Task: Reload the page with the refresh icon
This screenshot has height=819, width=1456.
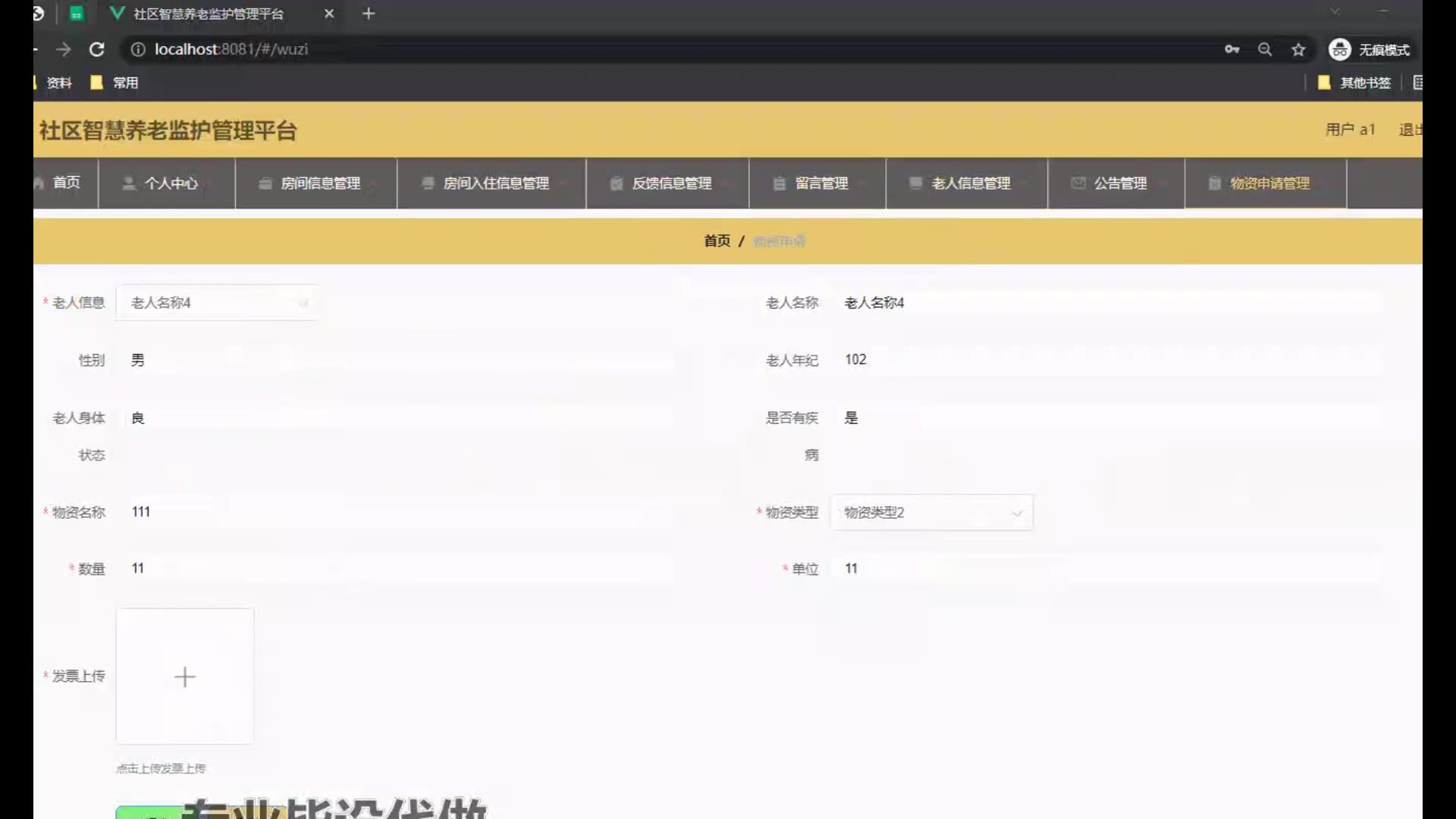Action: click(96, 49)
